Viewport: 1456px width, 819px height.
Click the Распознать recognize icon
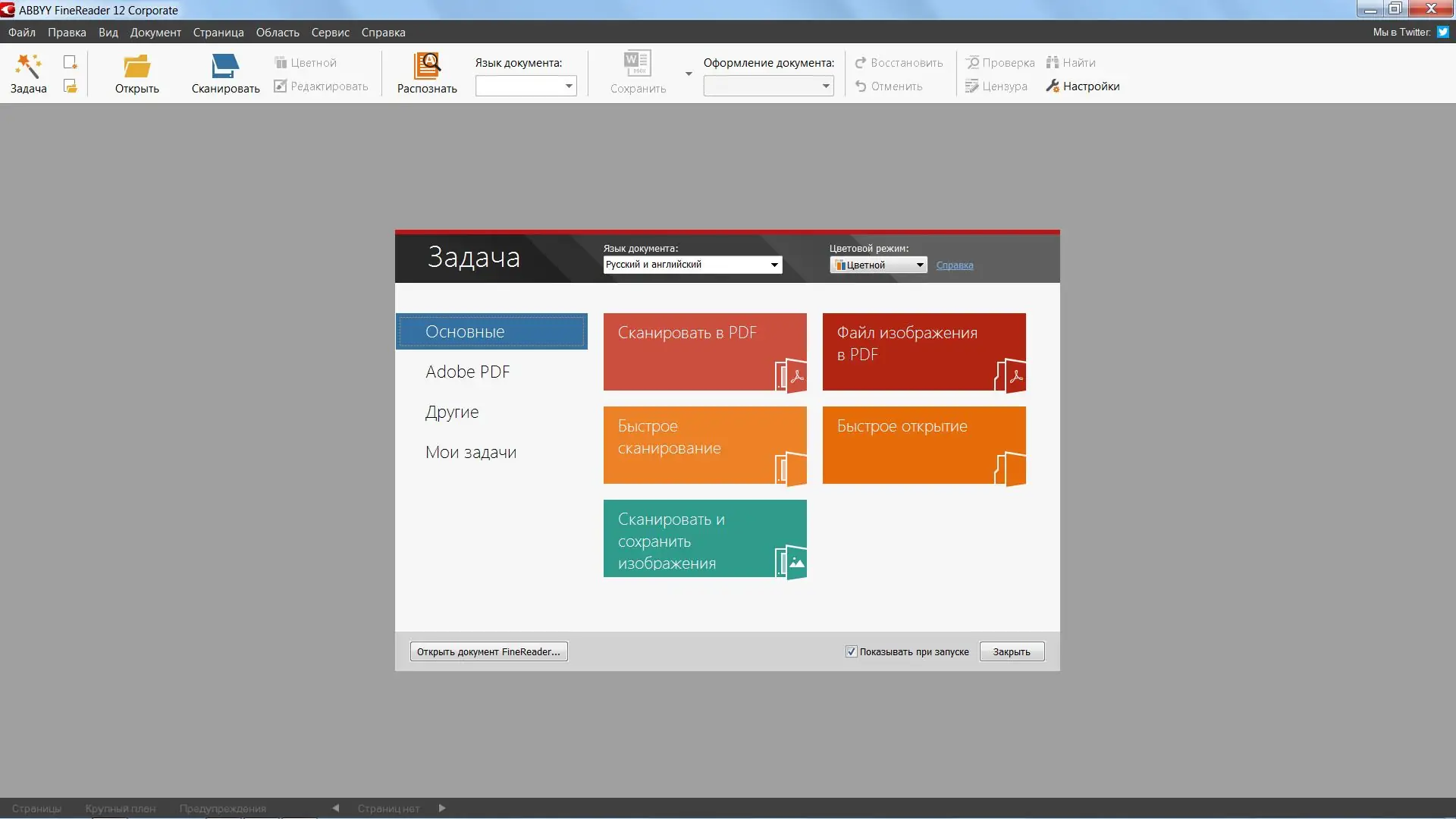click(427, 67)
